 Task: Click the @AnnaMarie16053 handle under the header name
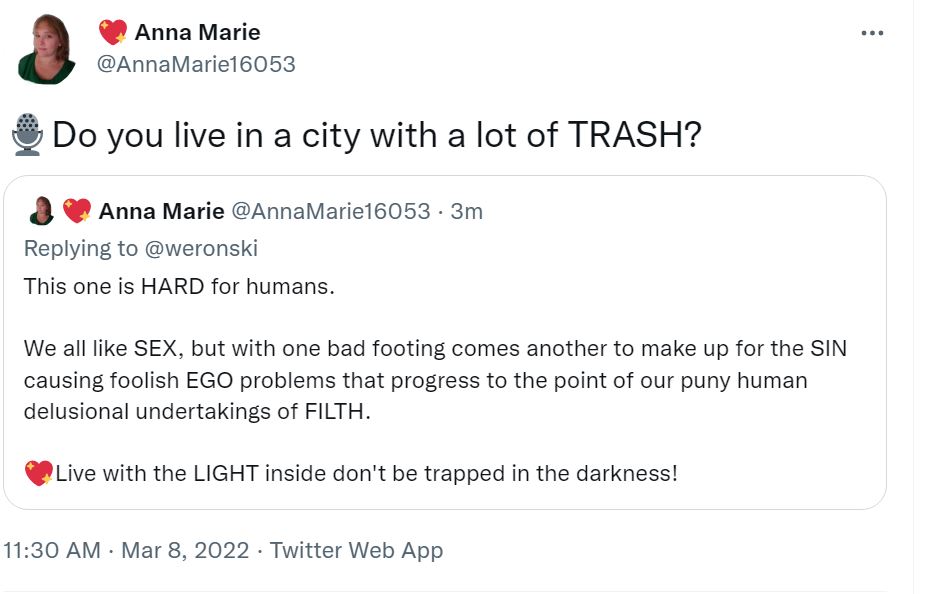pos(196,64)
